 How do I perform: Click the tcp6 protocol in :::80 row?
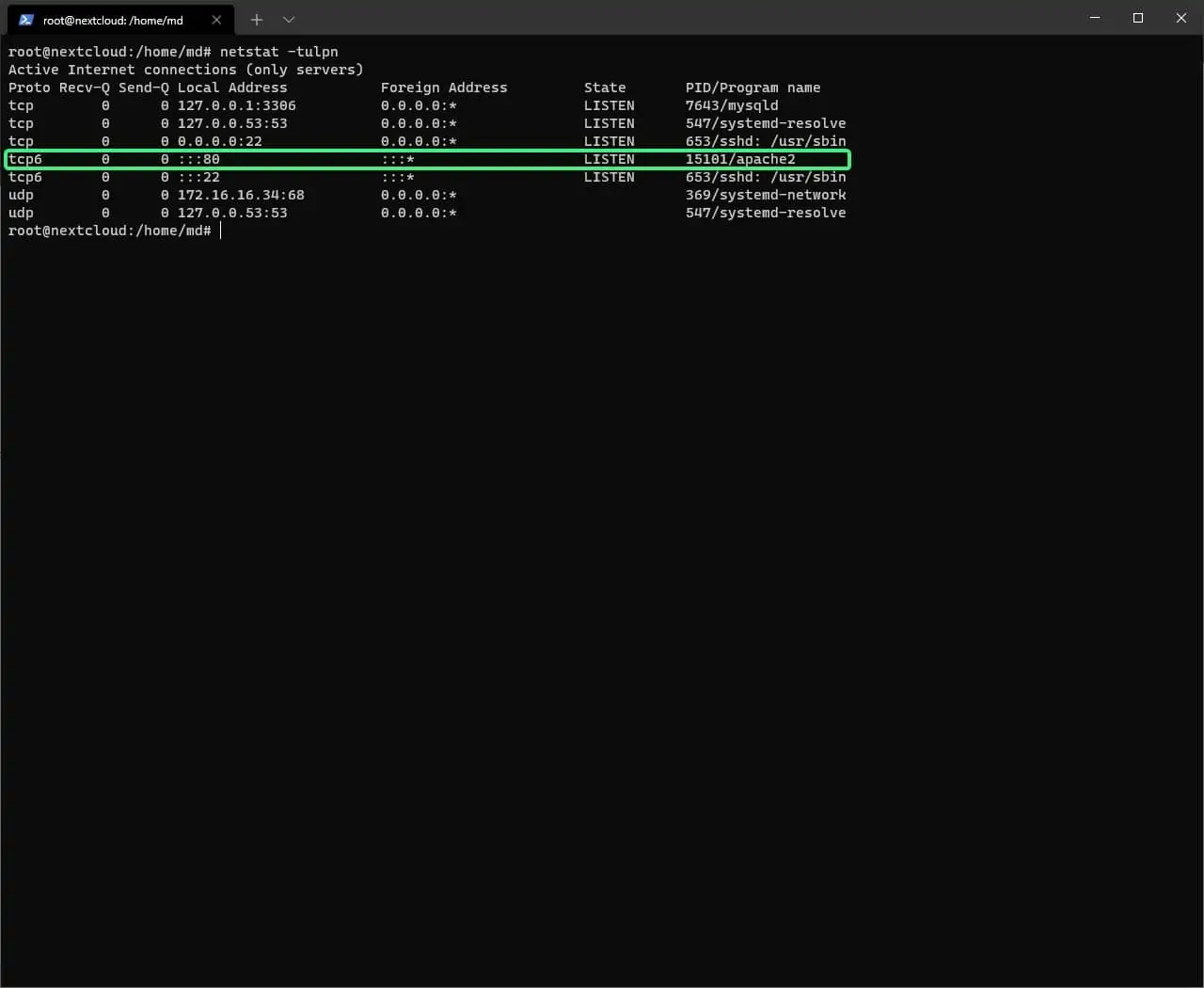tap(25, 159)
